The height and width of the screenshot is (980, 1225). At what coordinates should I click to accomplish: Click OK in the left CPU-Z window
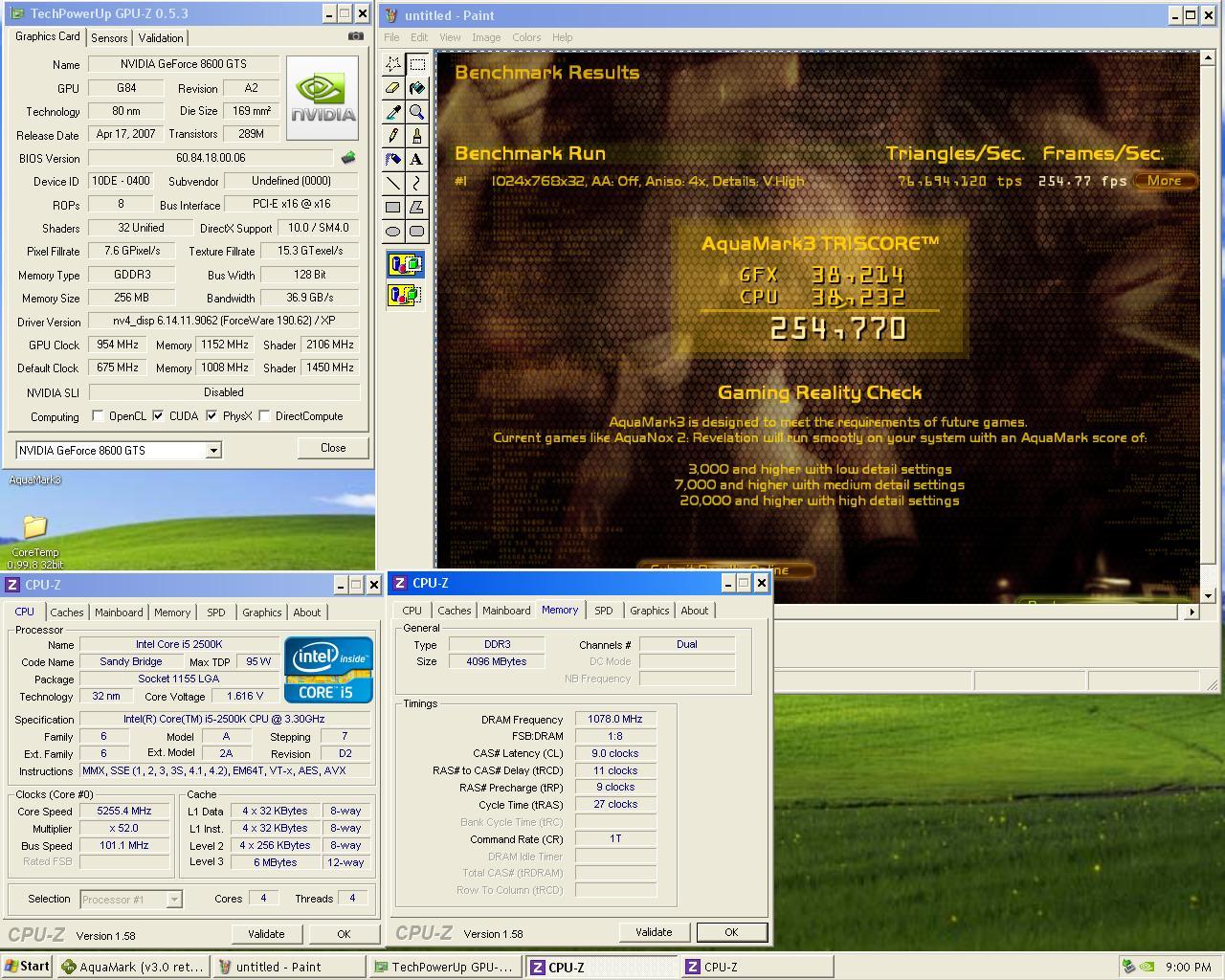pyautogui.click(x=344, y=934)
